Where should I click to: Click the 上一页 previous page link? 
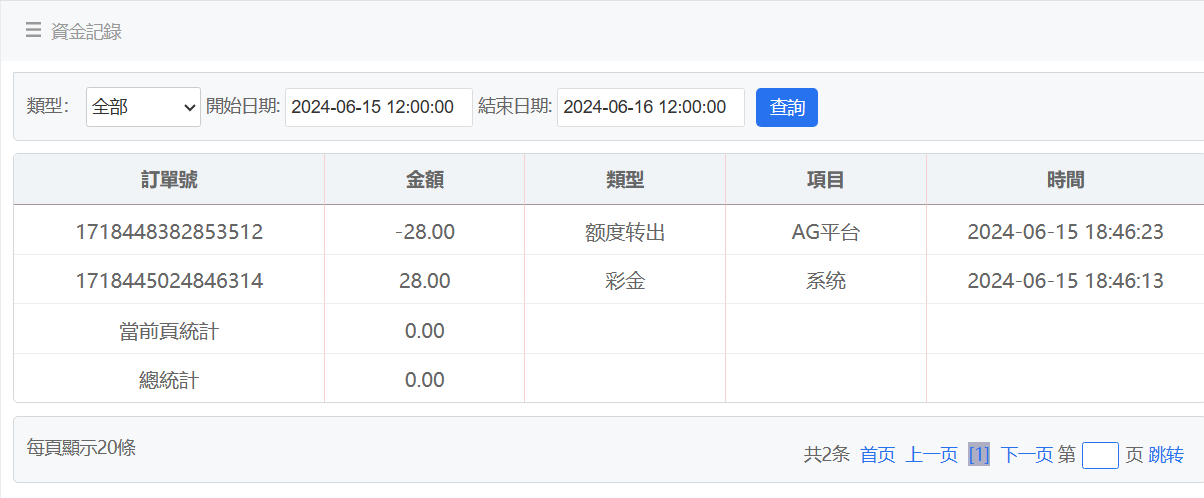pyautogui.click(x=931, y=455)
